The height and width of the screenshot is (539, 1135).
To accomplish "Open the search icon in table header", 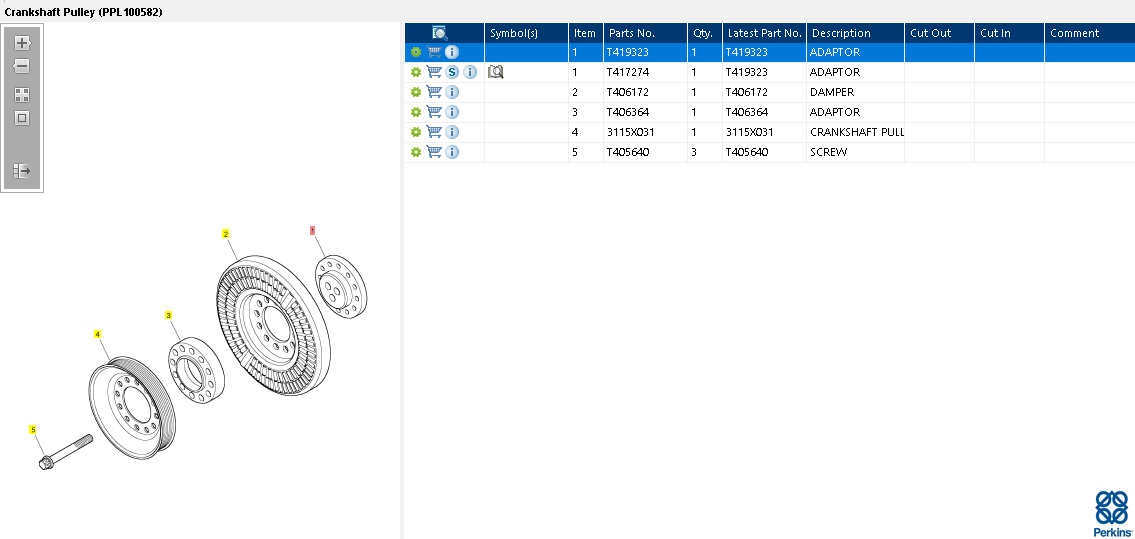I will [x=439, y=33].
